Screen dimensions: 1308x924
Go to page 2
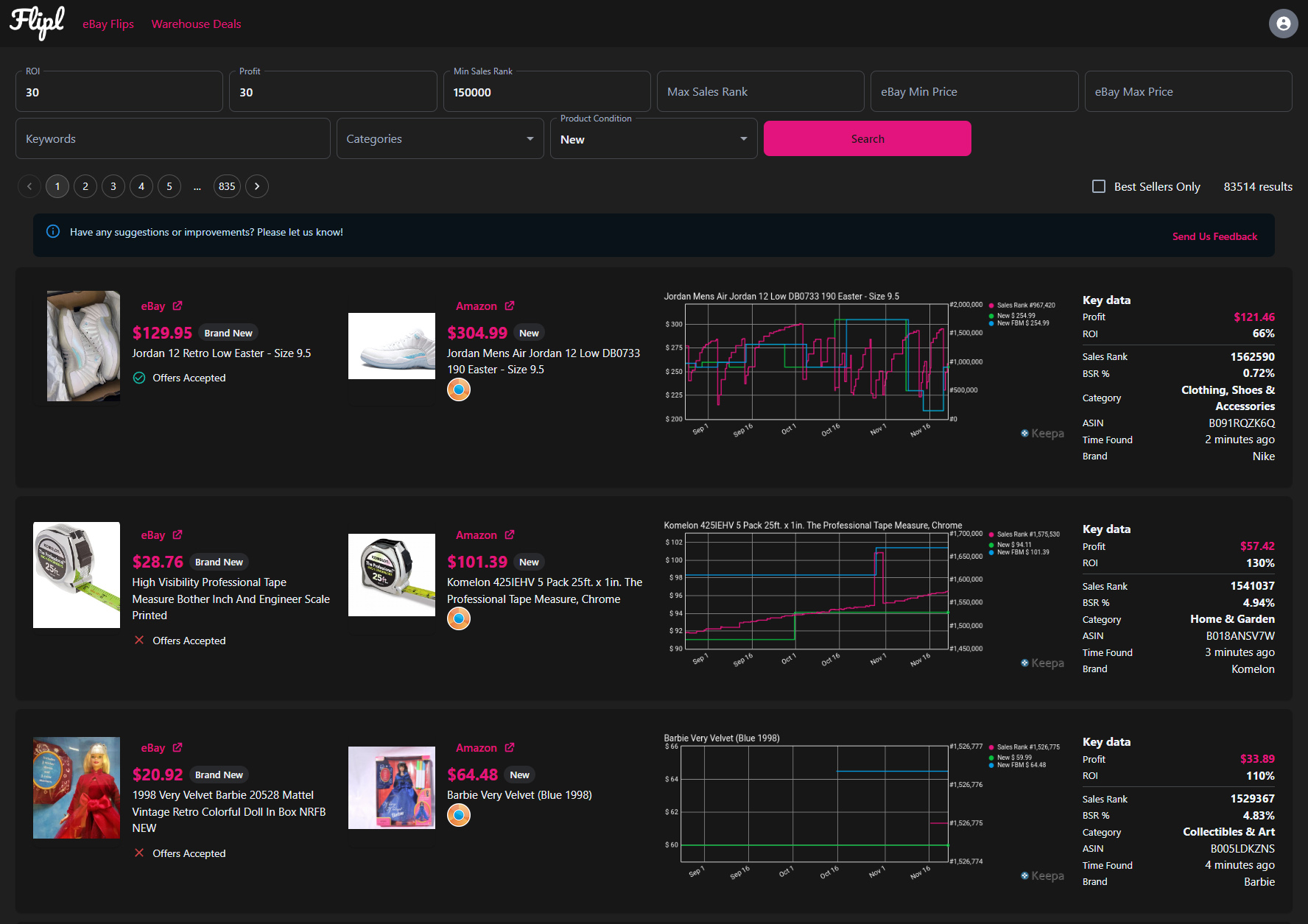pyautogui.click(x=85, y=186)
